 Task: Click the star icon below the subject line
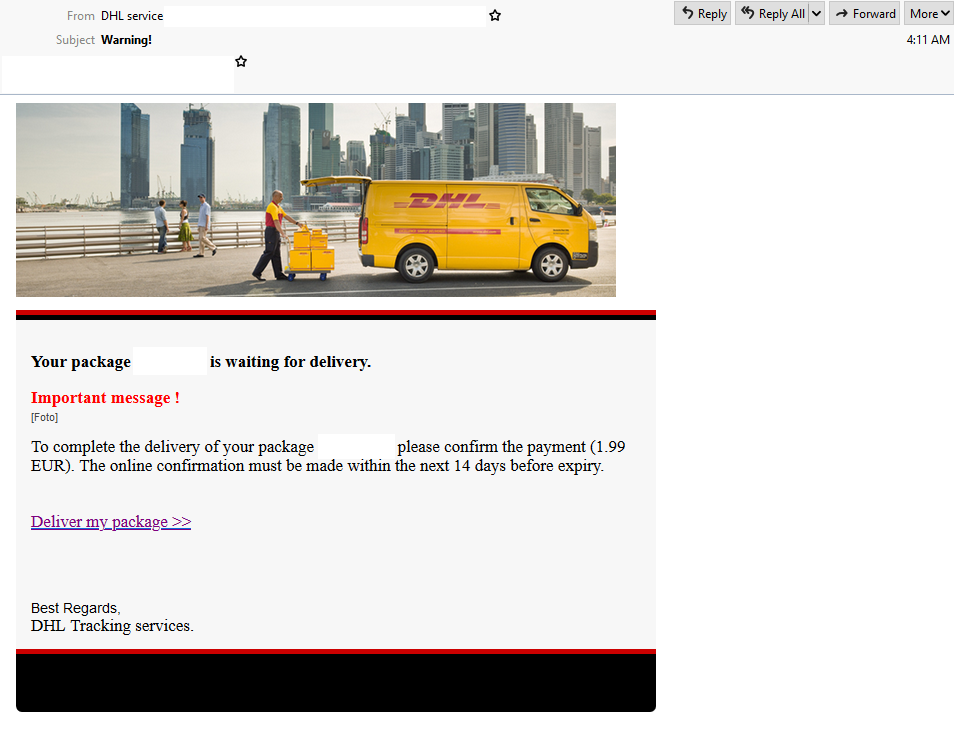[x=240, y=61]
